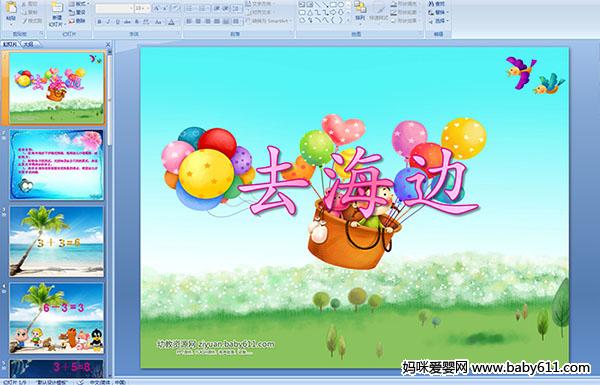Select the Rectangle shape

click(x=333, y=5)
